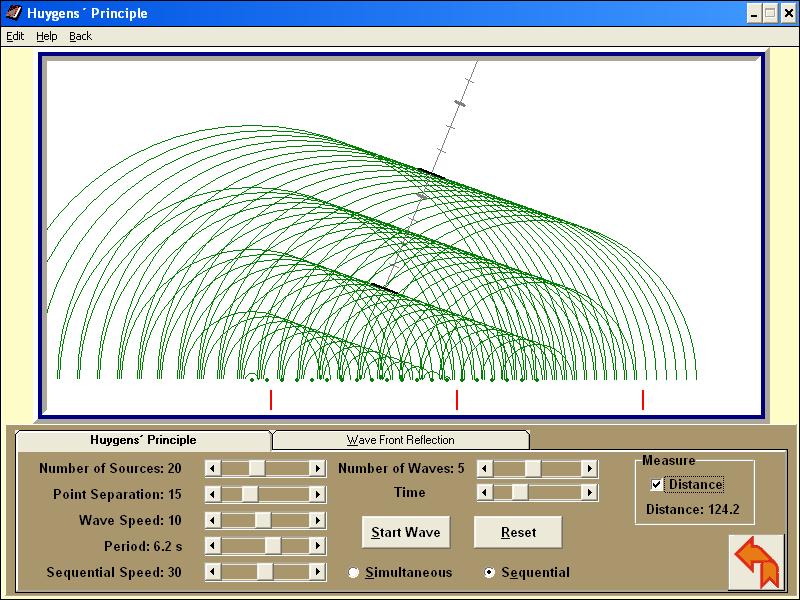Minimize the Huygens' Principle window
The height and width of the screenshot is (600, 800).
pyautogui.click(x=754, y=14)
